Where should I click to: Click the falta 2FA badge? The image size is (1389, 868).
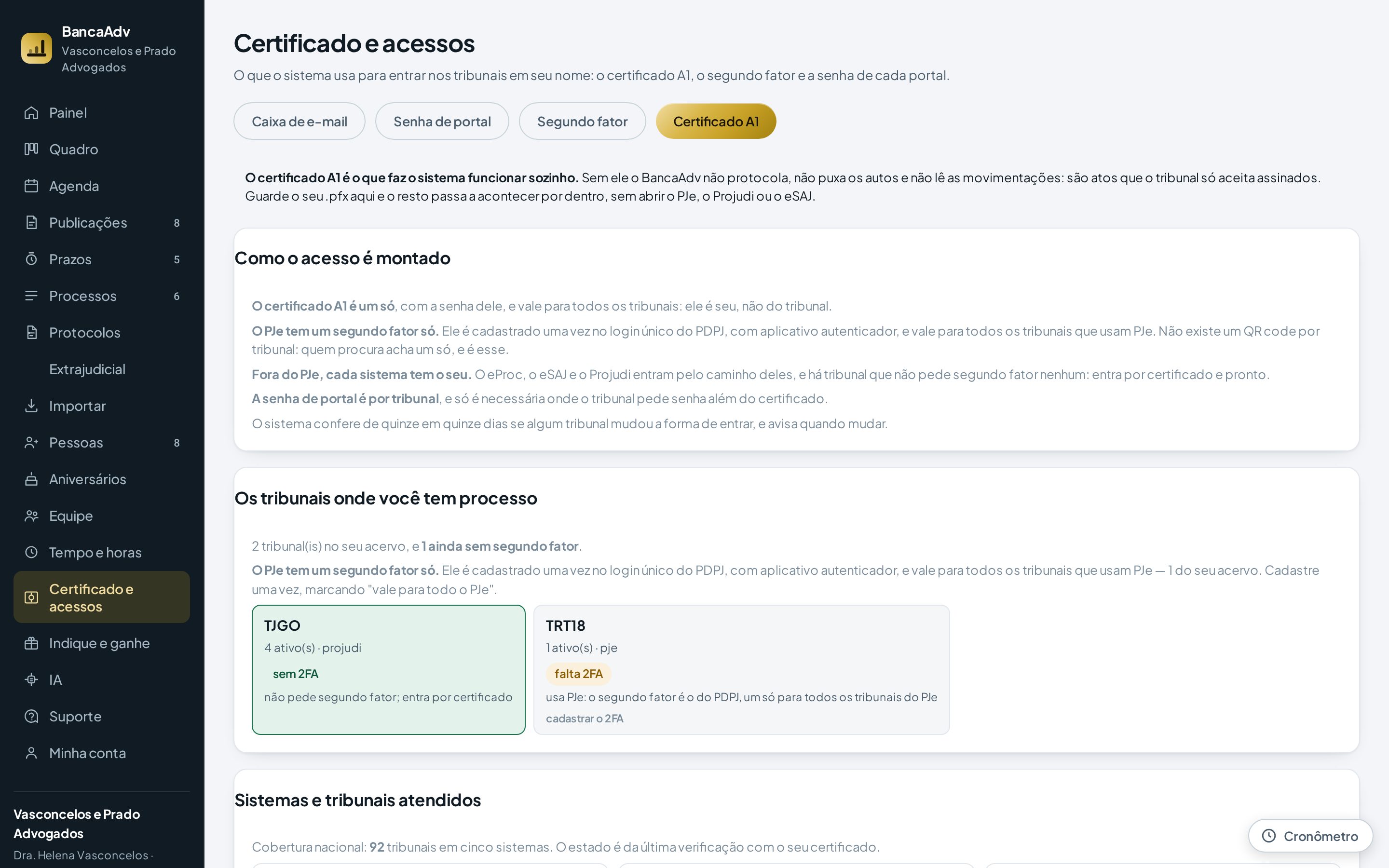[579, 673]
